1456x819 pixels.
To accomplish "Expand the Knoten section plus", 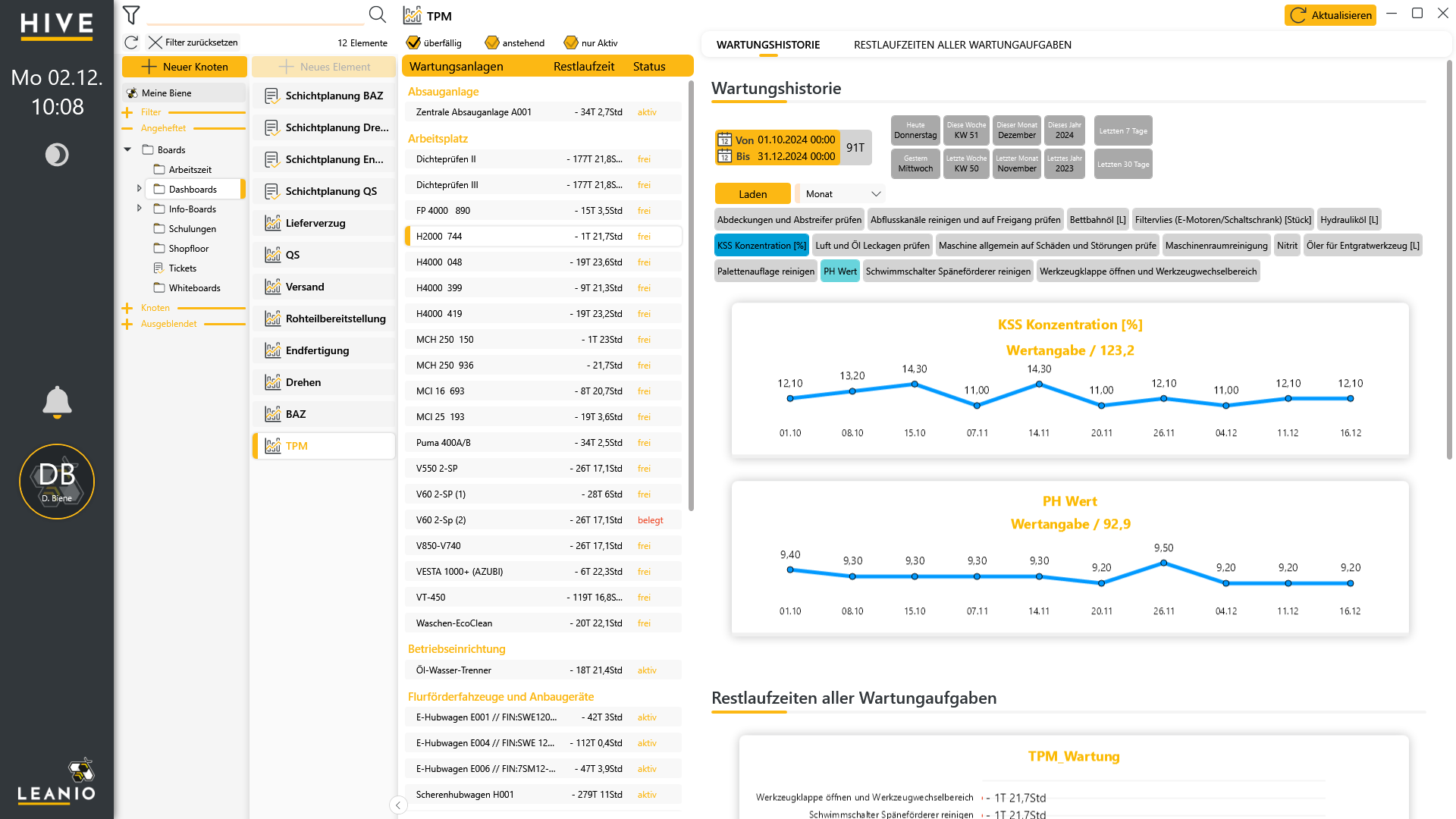I will pos(127,308).
